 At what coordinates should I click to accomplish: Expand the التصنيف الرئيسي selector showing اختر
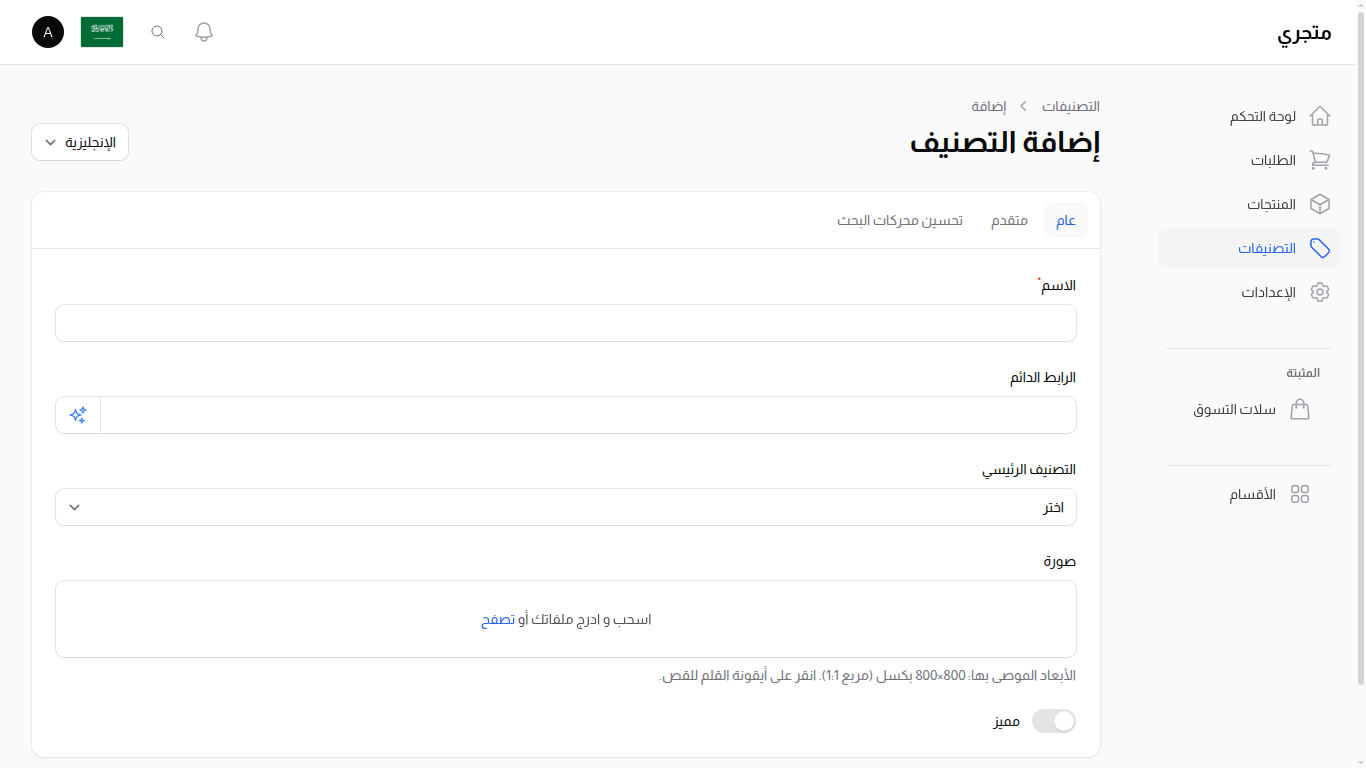[x=565, y=507]
